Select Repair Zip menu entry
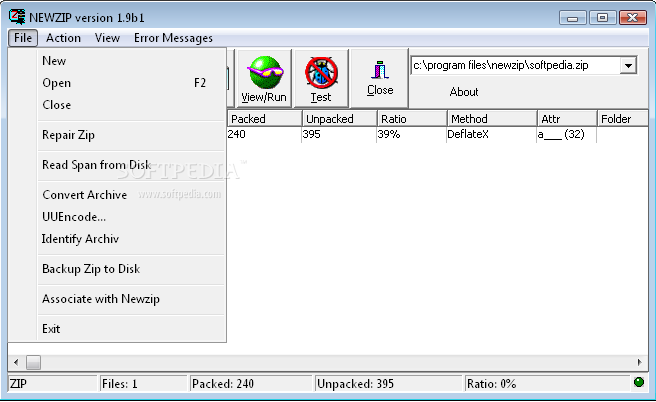This screenshot has width=656, height=402. [x=131, y=135]
